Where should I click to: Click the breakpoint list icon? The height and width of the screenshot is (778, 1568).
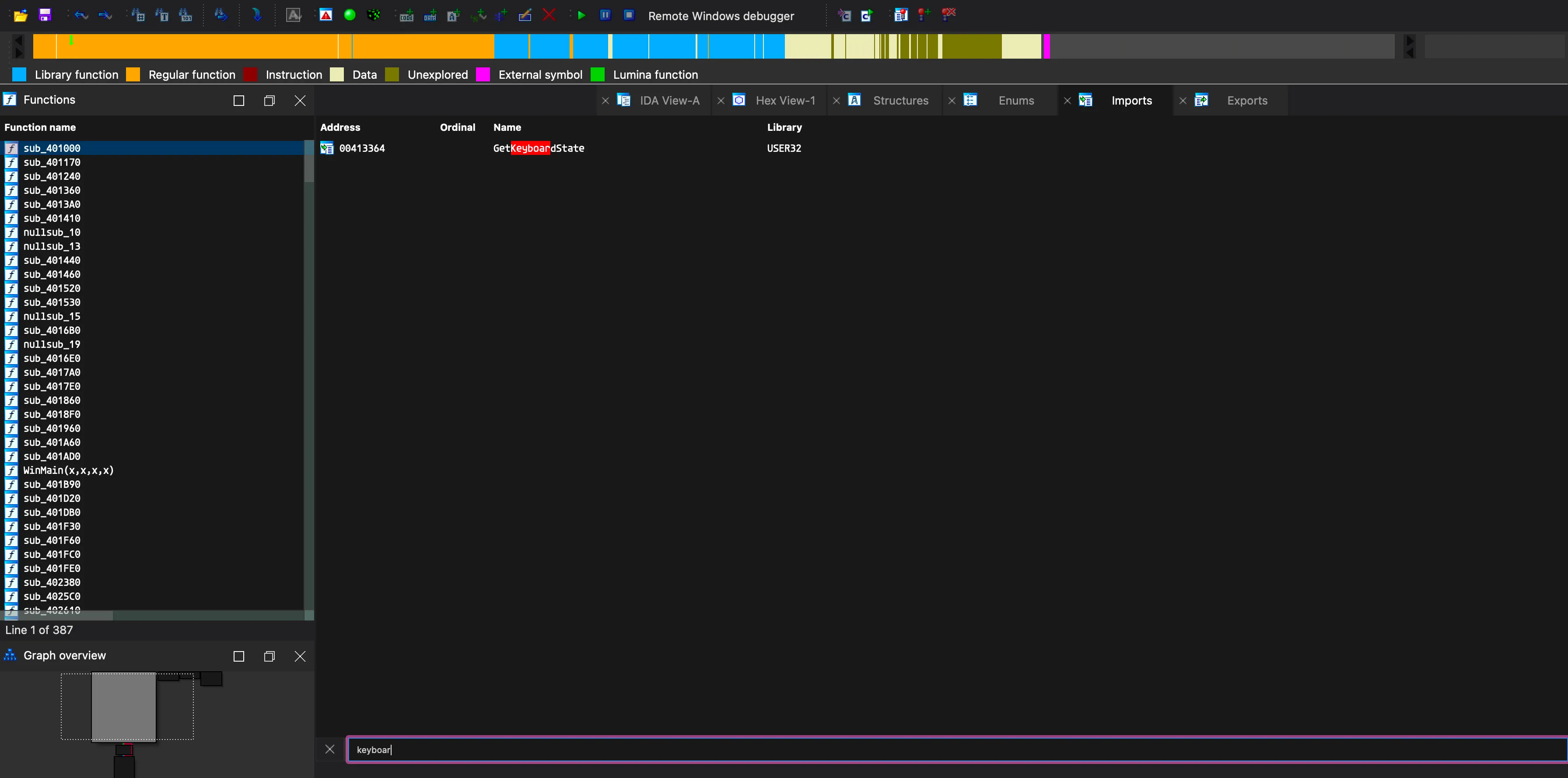tap(901, 15)
